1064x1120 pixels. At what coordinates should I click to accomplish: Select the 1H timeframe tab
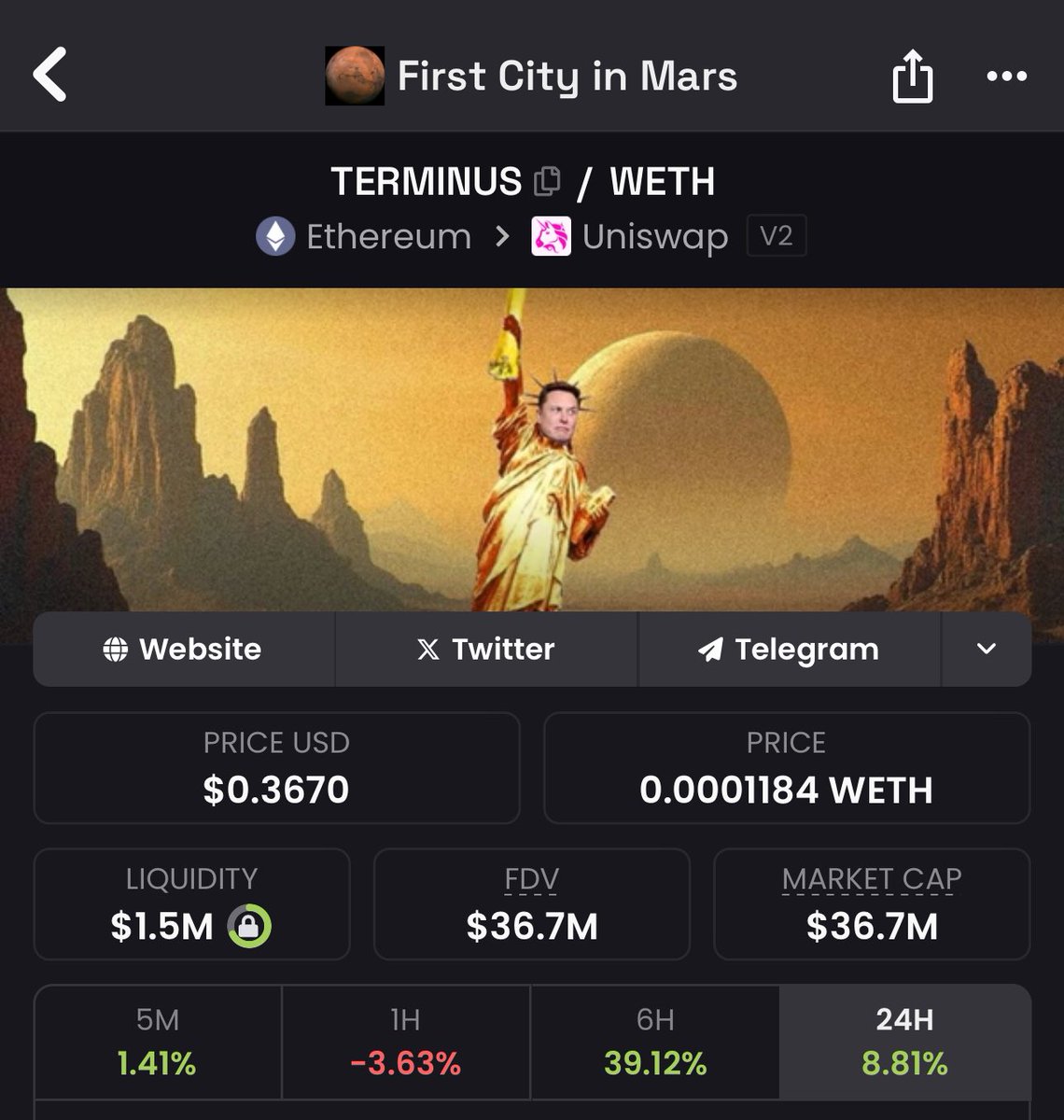point(406,1042)
